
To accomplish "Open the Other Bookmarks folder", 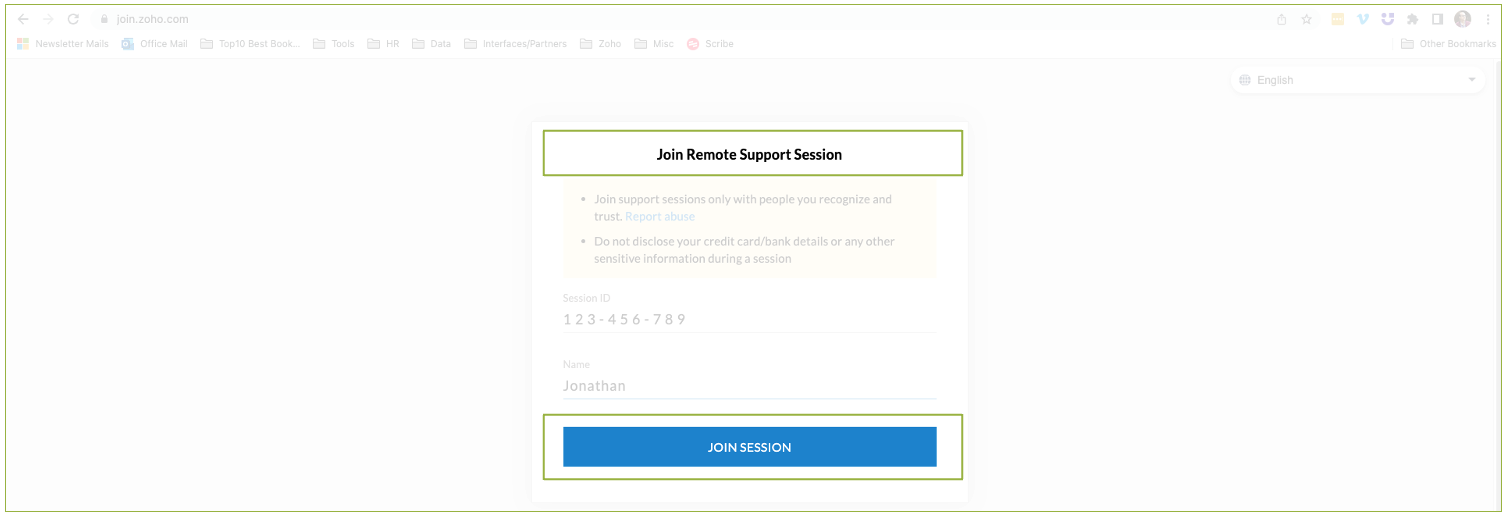I will click(1448, 44).
